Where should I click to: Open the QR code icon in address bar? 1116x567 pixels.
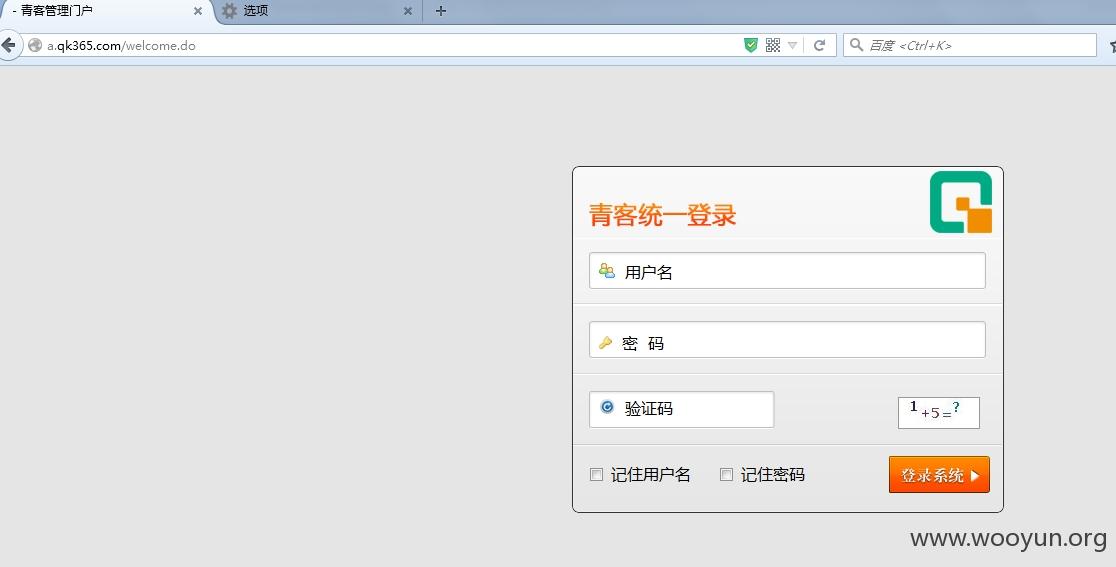pyautogui.click(x=773, y=46)
